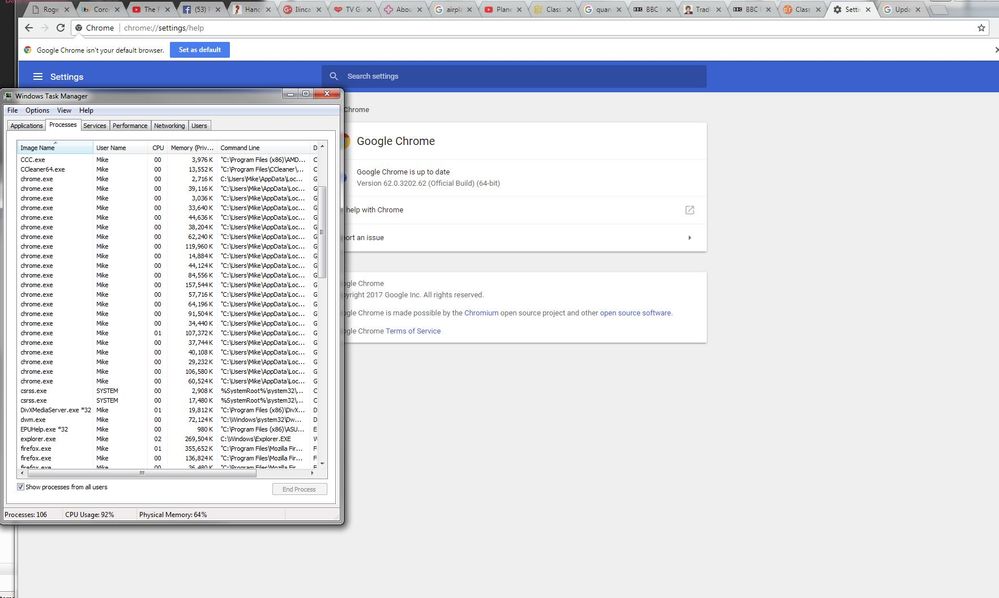Sort processes by Image Name column header
Image resolution: width=999 pixels, height=598 pixels.
tap(38, 148)
